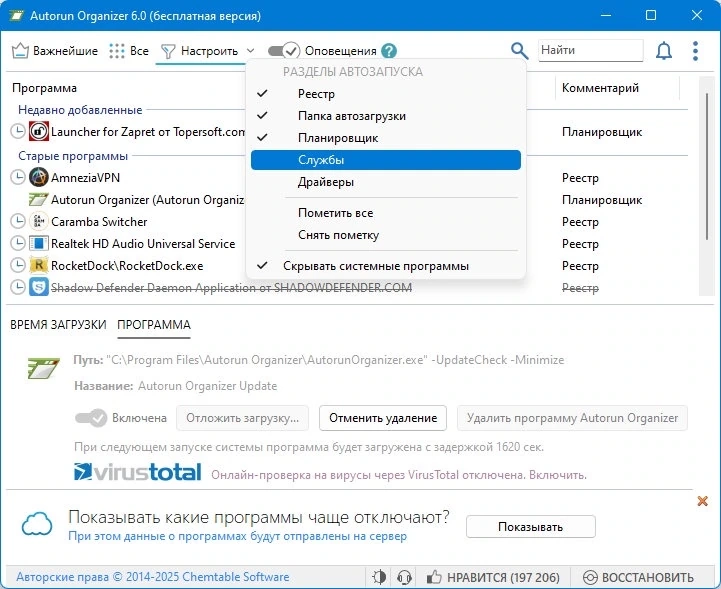This screenshot has height=589, width=721.
Task: Select the RocketDock\RocketDock.exe entry
Action: coord(127,266)
